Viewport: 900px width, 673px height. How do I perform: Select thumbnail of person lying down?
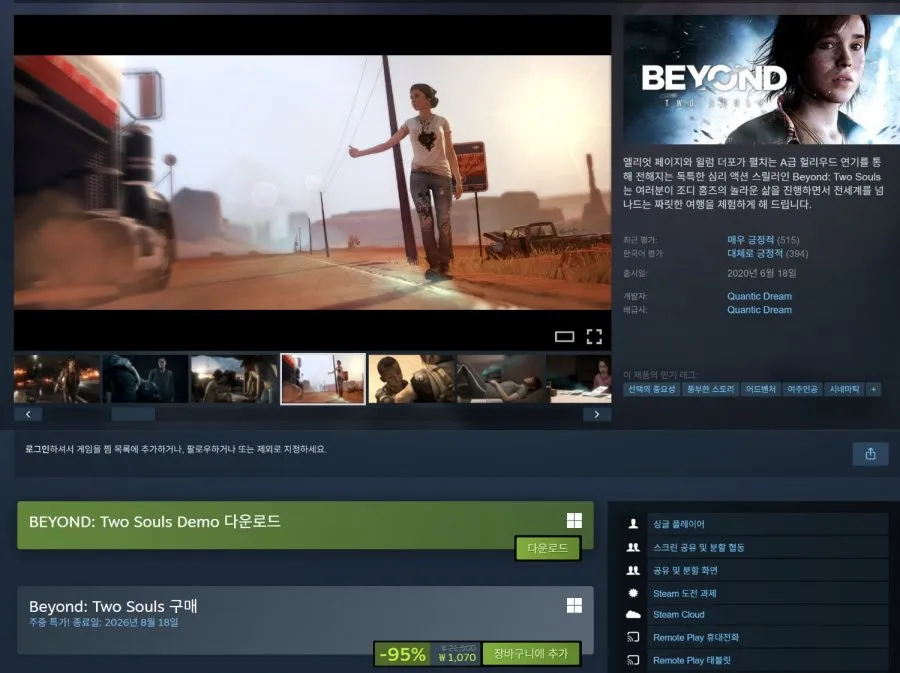500,379
